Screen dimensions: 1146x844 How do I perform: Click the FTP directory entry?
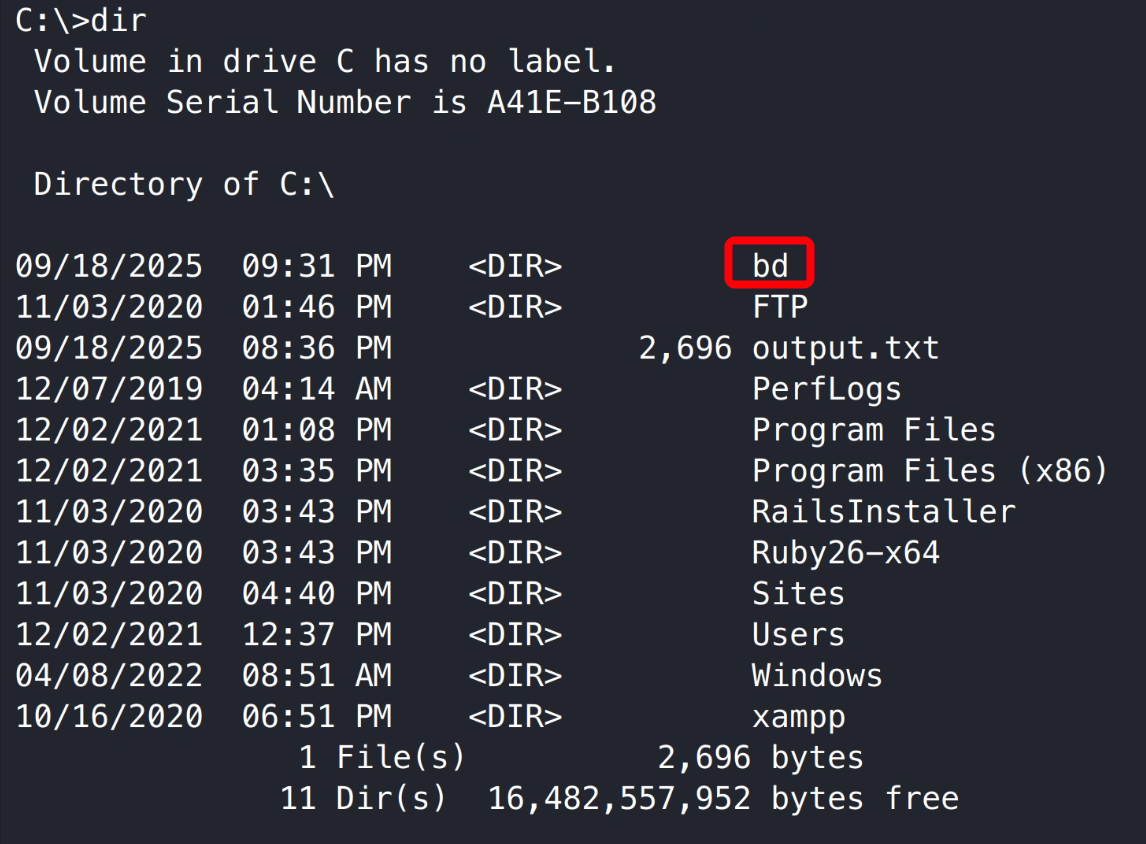(x=779, y=306)
